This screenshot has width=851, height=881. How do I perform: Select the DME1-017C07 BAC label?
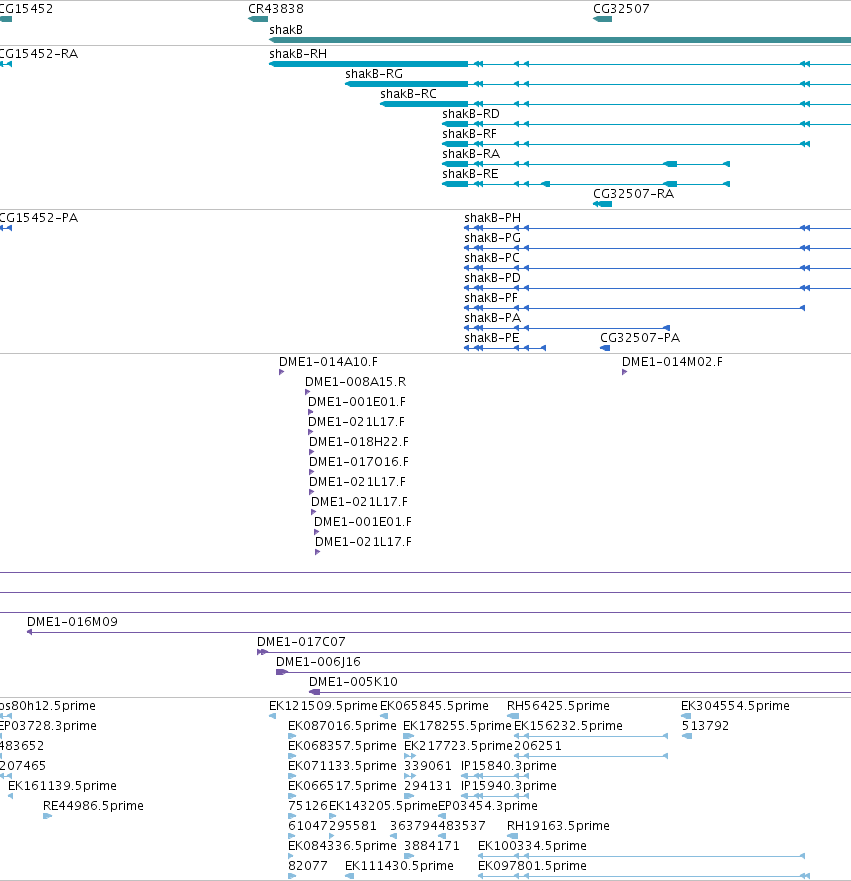(301, 642)
